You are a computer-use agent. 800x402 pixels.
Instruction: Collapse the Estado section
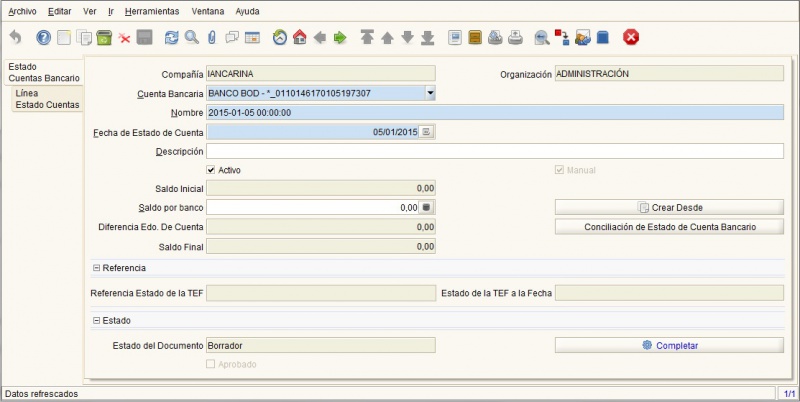click(96, 320)
